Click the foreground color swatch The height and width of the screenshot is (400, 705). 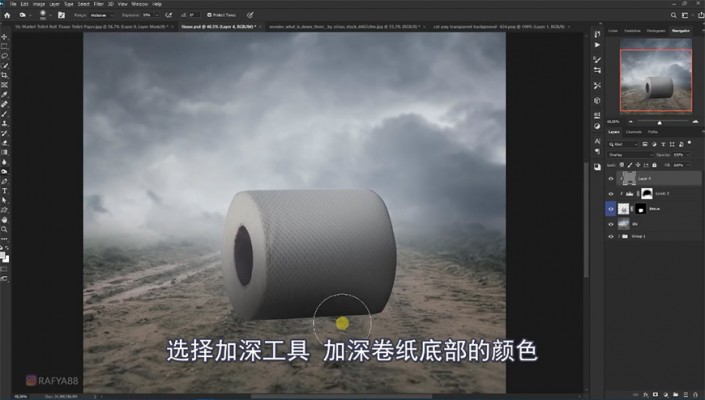[3, 256]
